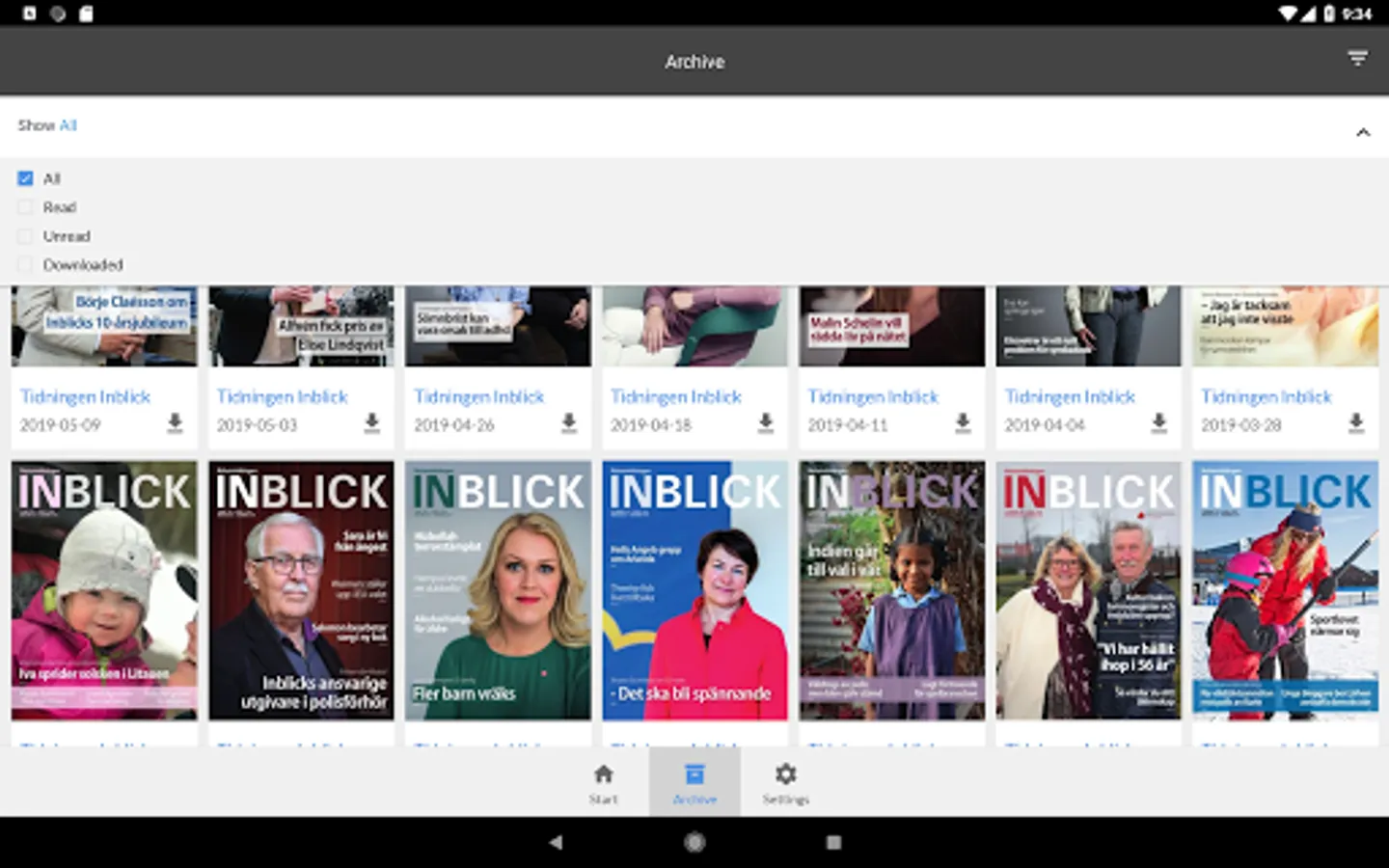Image resolution: width=1389 pixels, height=868 pixels.
Task: Open cover 'Malin Schelin vill rädda liv på nätet'
Action: (892, 326)
